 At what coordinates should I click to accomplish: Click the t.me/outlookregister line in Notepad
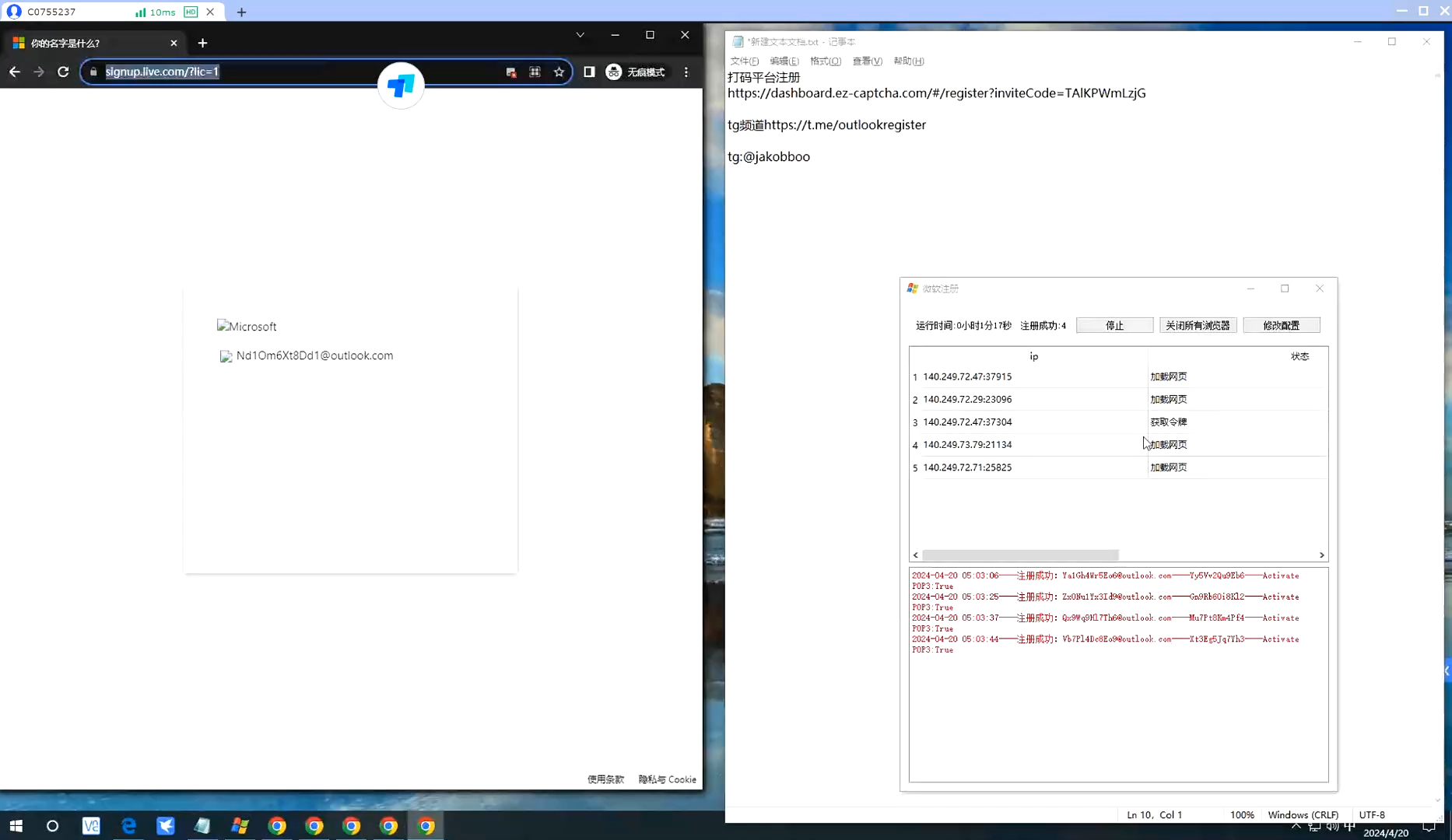826,125
